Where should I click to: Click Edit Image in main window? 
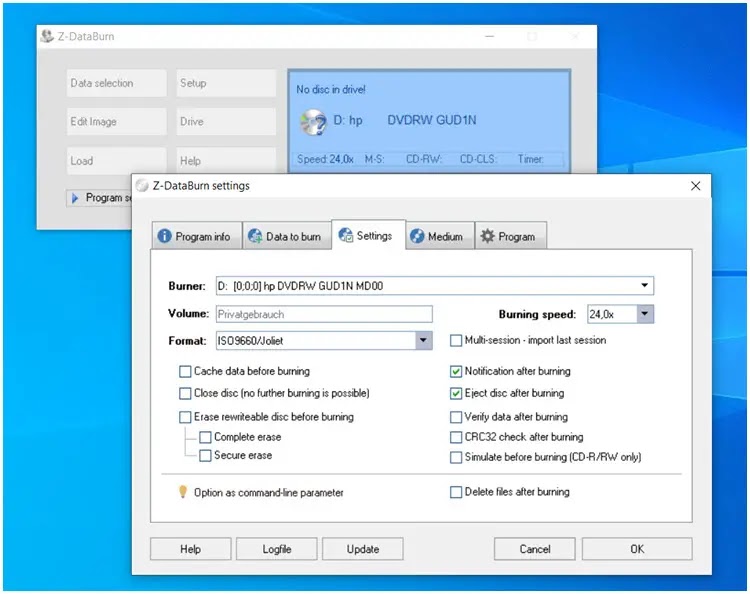click(x=117, y=121)
